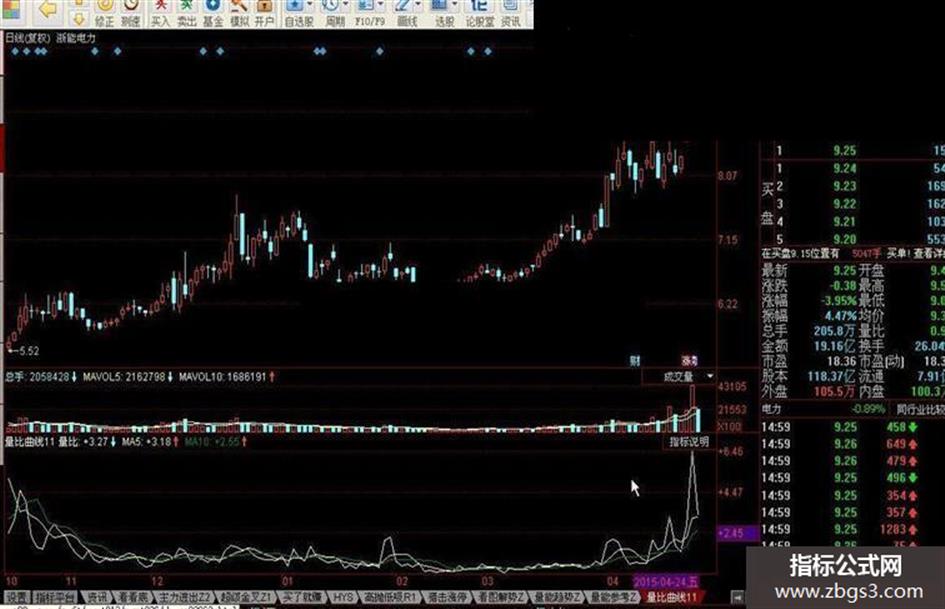This screenshot has width=945, height=609.
Task: Expand the F10/F9 dropdown arrow
Action: pos(381,5)
